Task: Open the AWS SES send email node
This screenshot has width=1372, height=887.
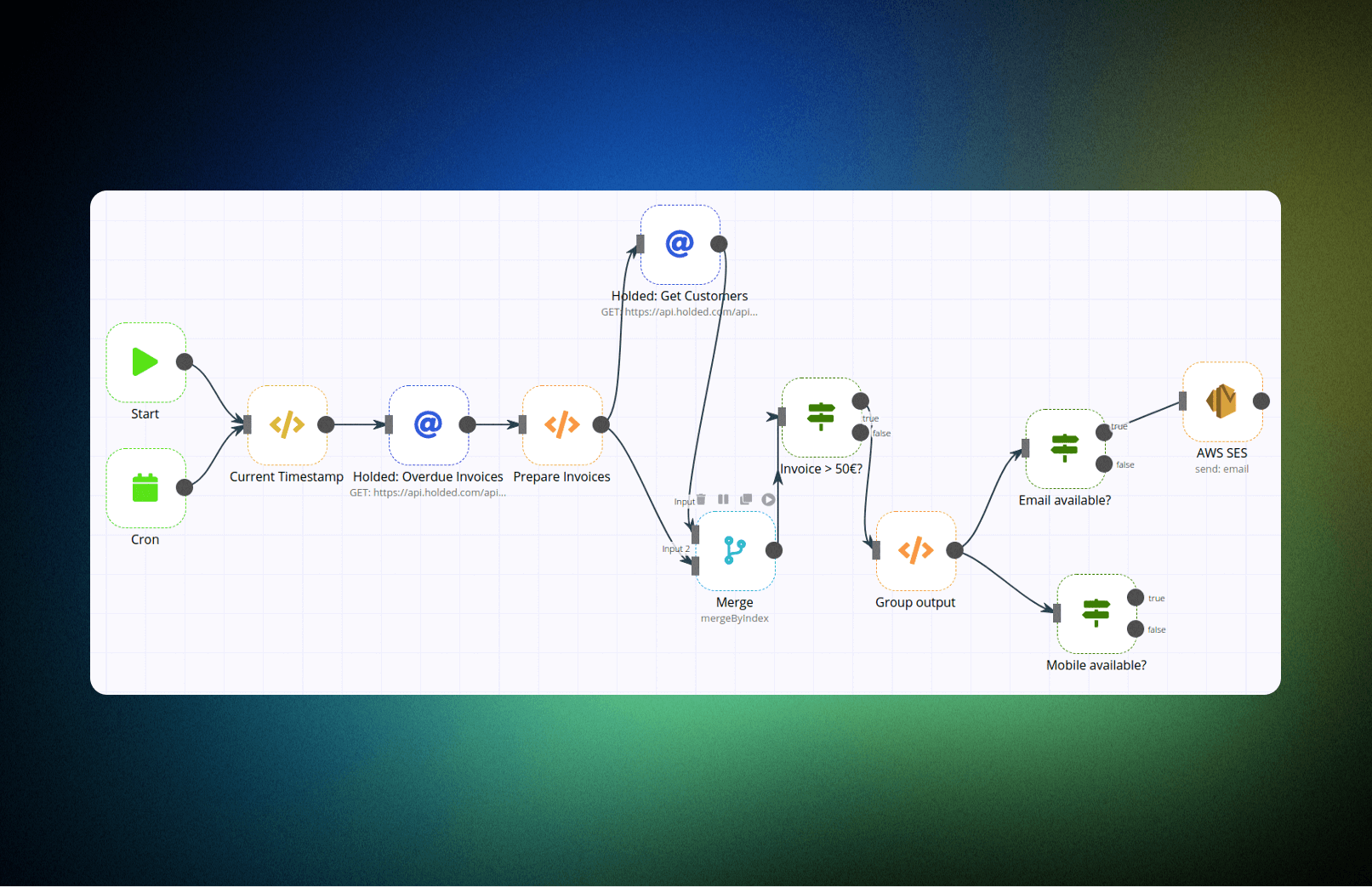Action: [x=1222, y=401]
